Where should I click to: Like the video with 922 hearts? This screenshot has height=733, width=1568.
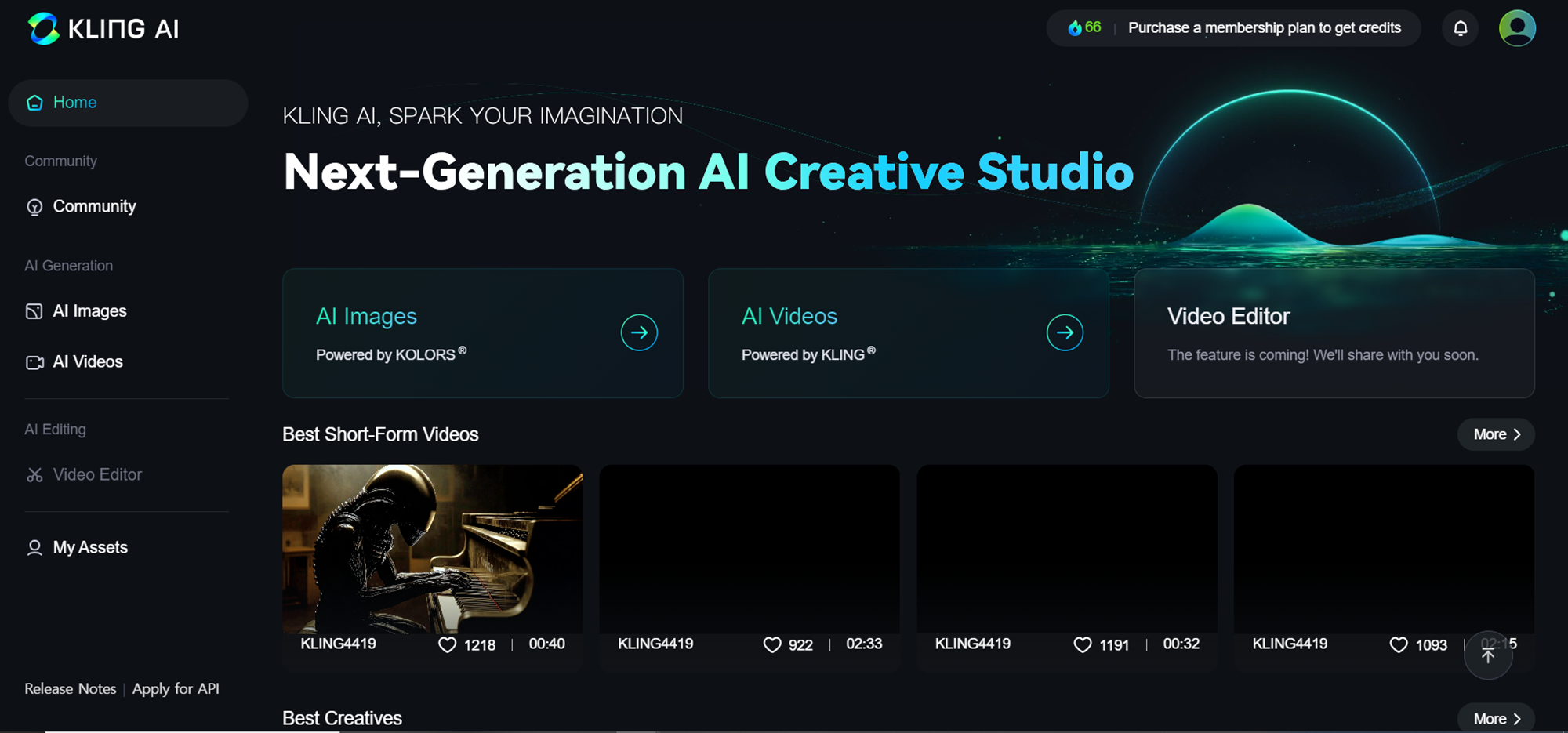tap(772, 644)
